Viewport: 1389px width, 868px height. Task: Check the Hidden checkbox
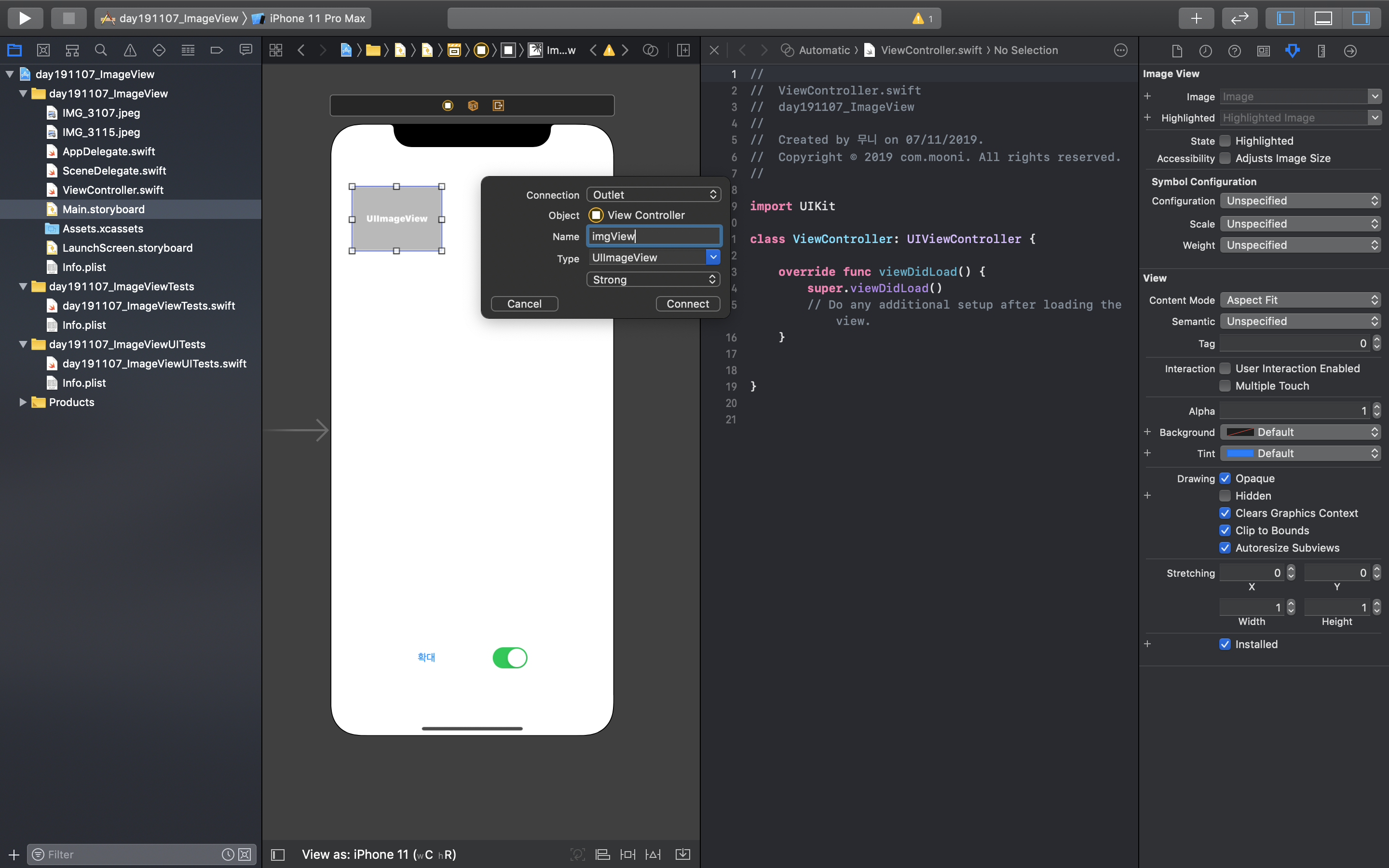[1225, 496]
